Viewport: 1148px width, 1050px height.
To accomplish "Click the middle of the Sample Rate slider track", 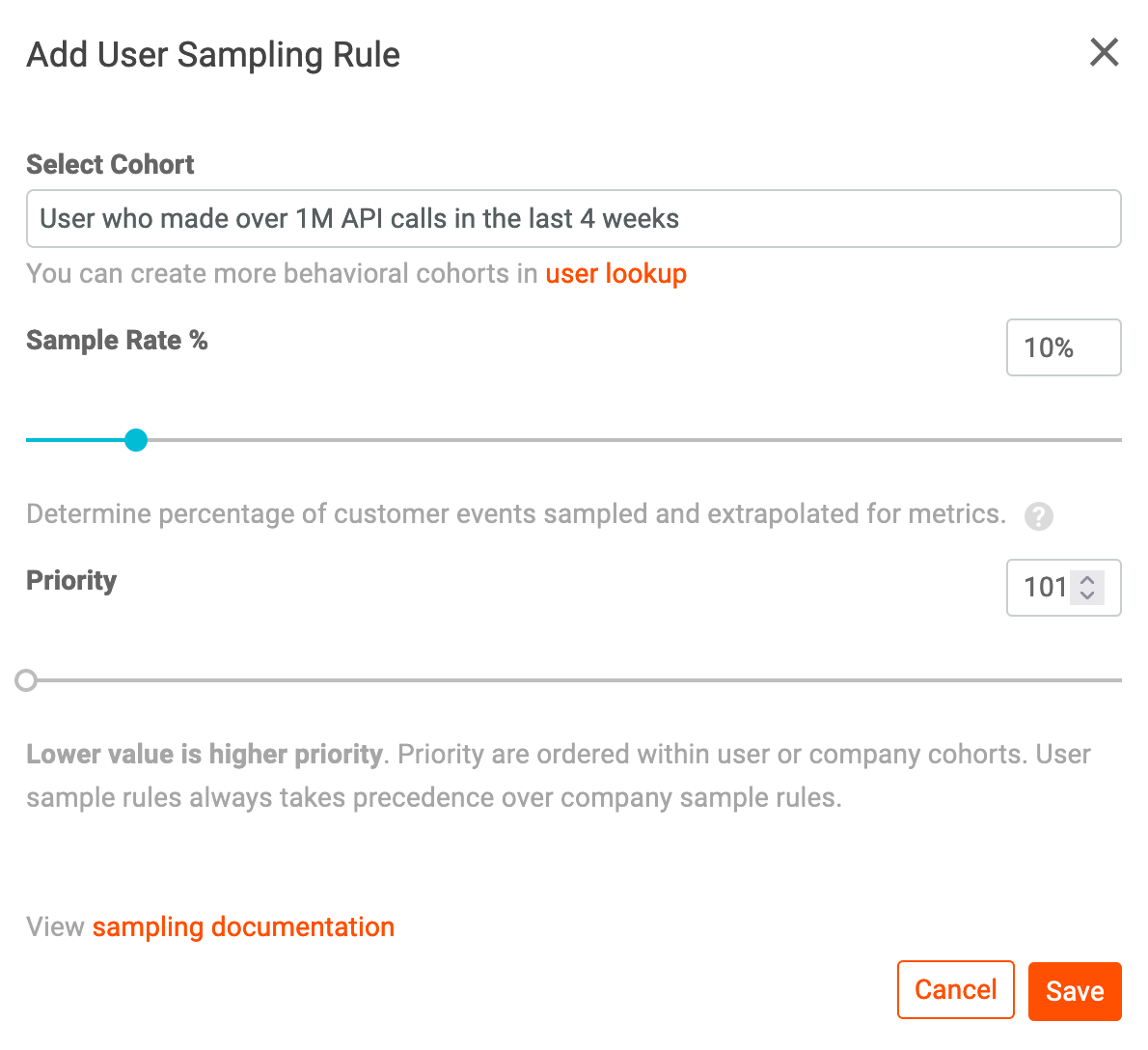I will pos(573,440).
